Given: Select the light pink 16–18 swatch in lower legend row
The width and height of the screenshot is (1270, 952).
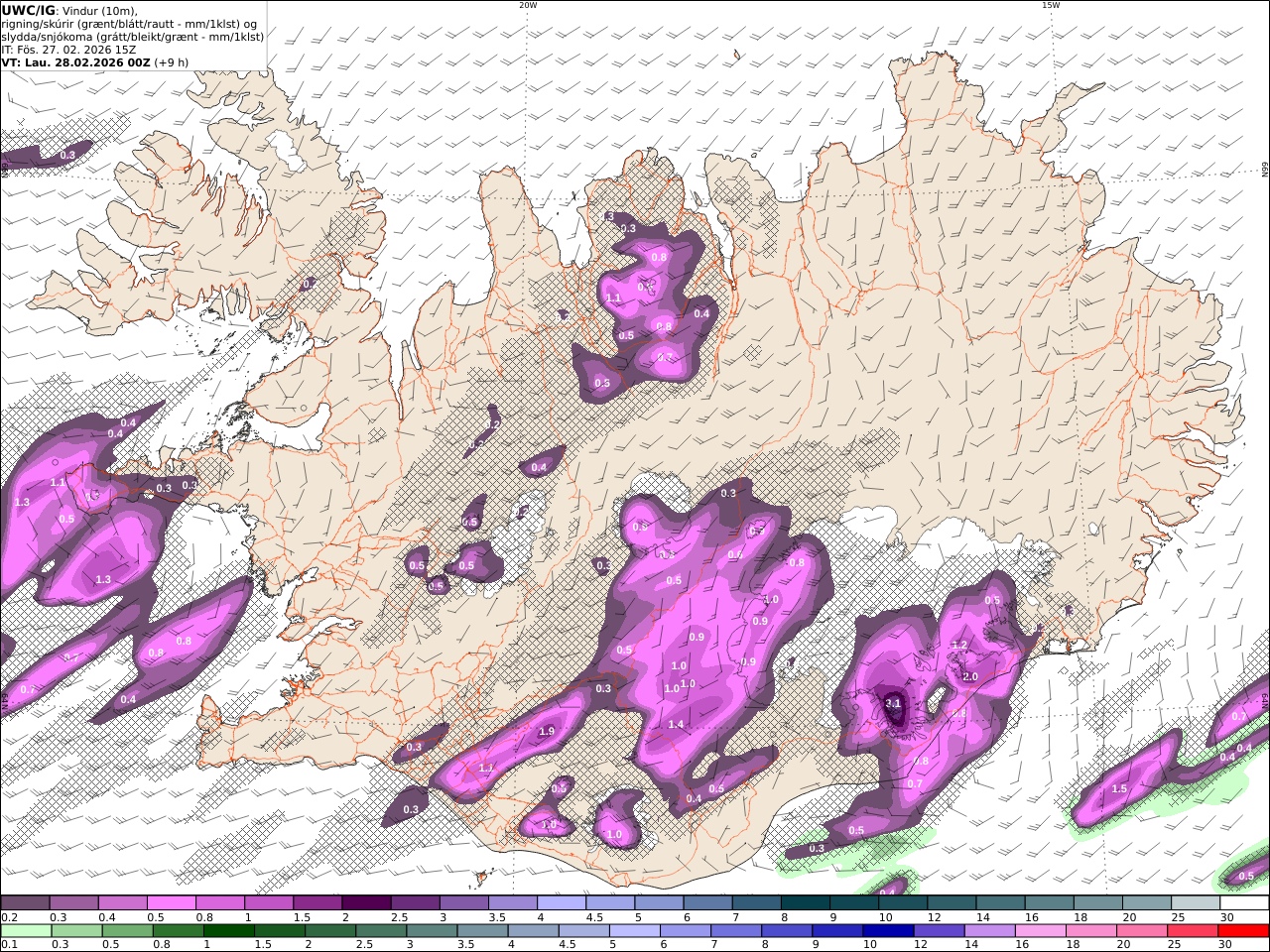Looking at the screenshot, I should [1042, 931].
